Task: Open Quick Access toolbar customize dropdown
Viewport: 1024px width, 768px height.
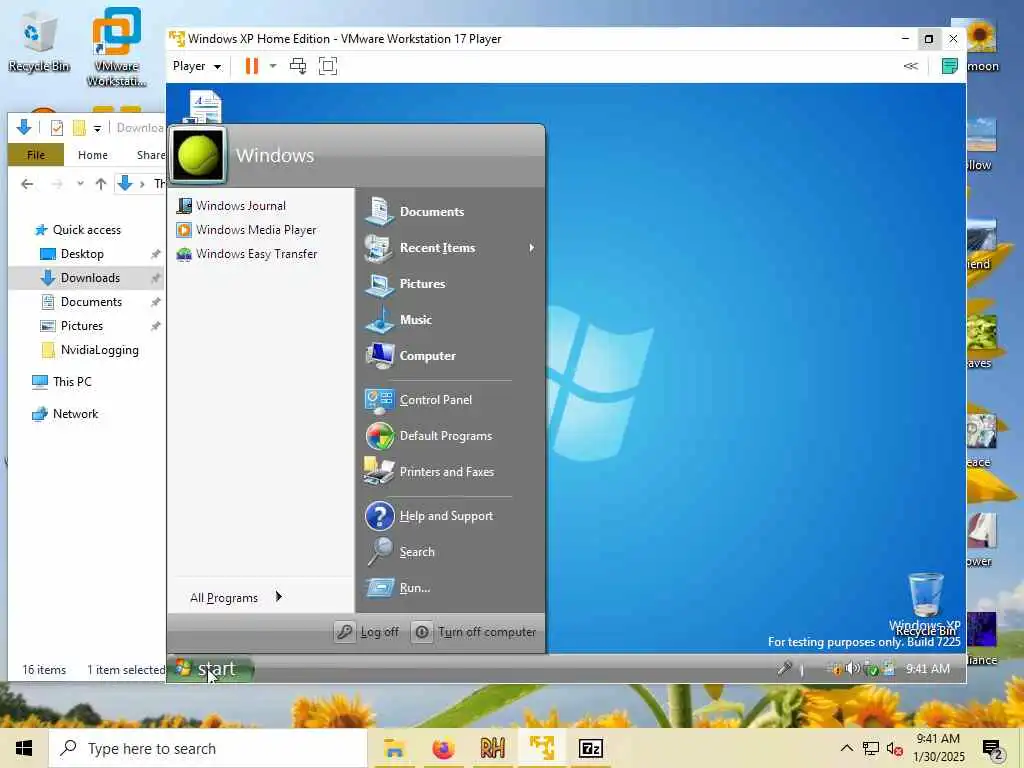Action: point(97,128)
